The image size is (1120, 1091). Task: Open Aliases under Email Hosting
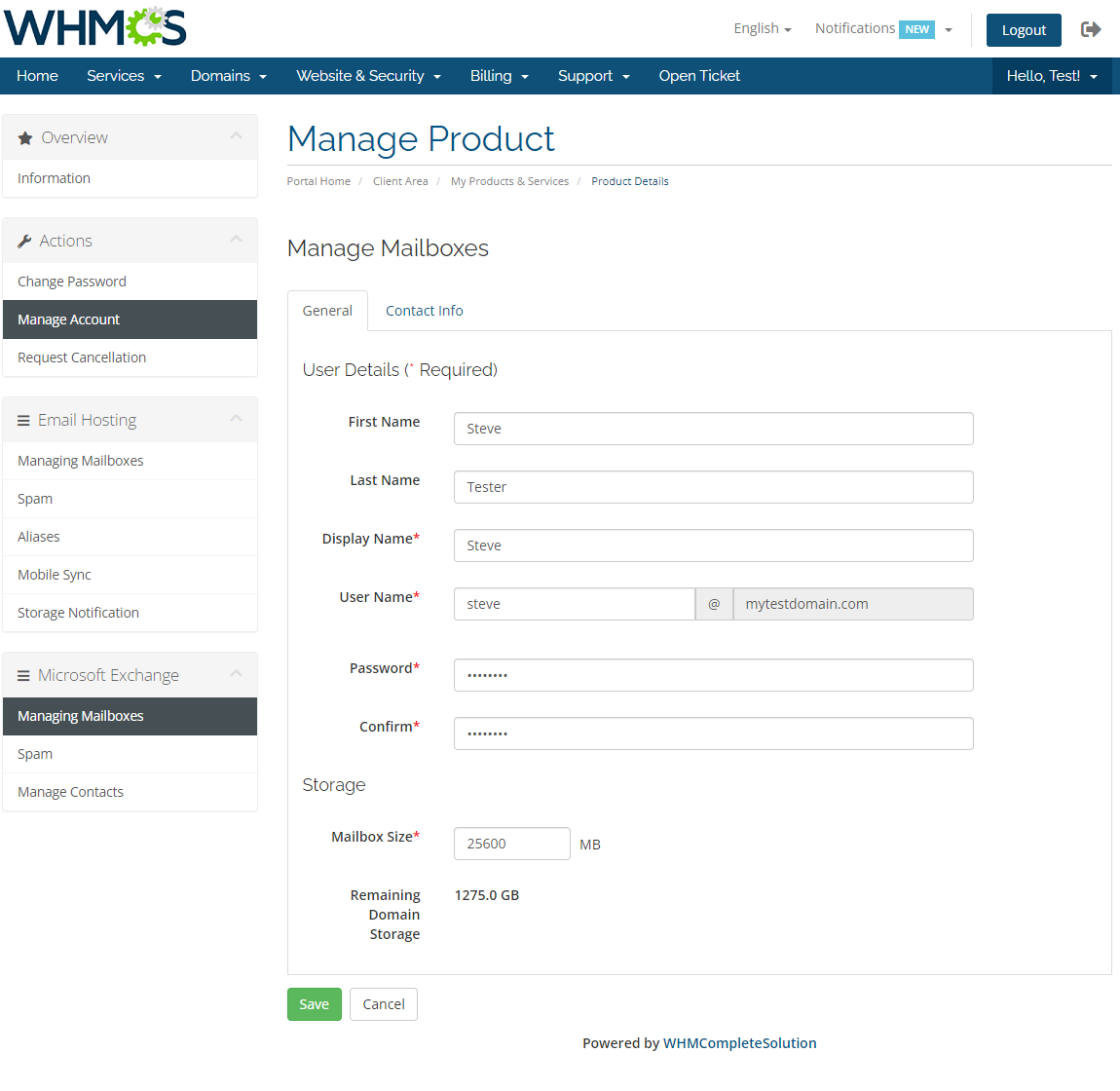130,537
